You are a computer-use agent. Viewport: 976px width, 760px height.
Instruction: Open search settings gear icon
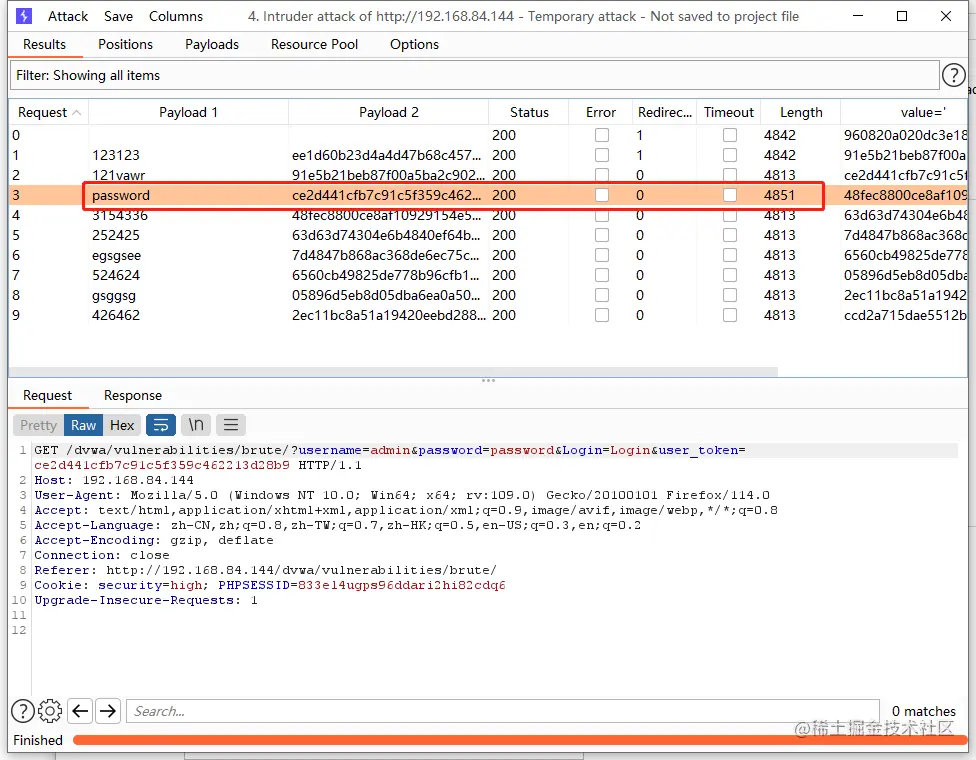pyautogui.click(x=50, y=711)
